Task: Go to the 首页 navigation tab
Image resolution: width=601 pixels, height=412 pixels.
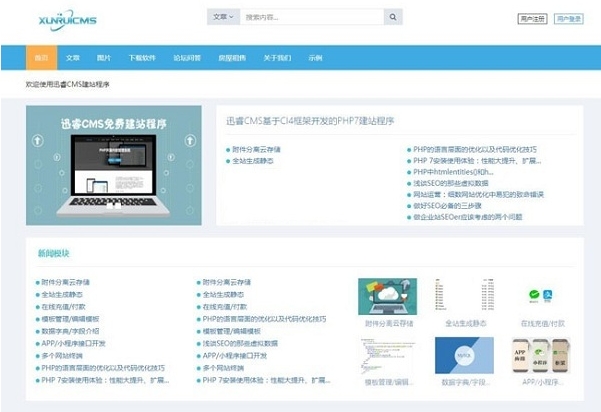Action: click(x=41, y=58)
